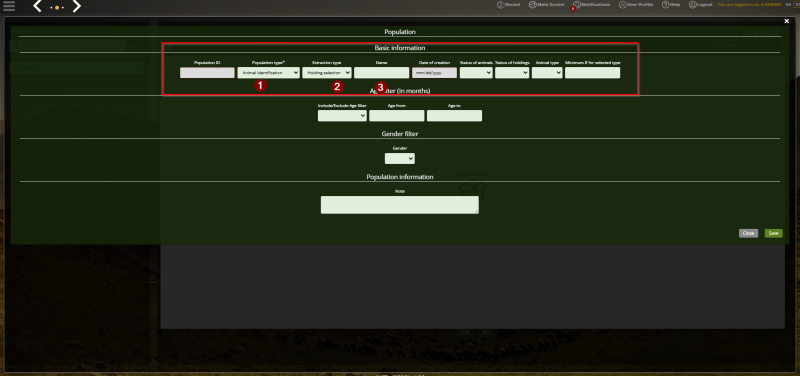
Task: Open the Status of holdings dropdown
Action: click(512, 73)
